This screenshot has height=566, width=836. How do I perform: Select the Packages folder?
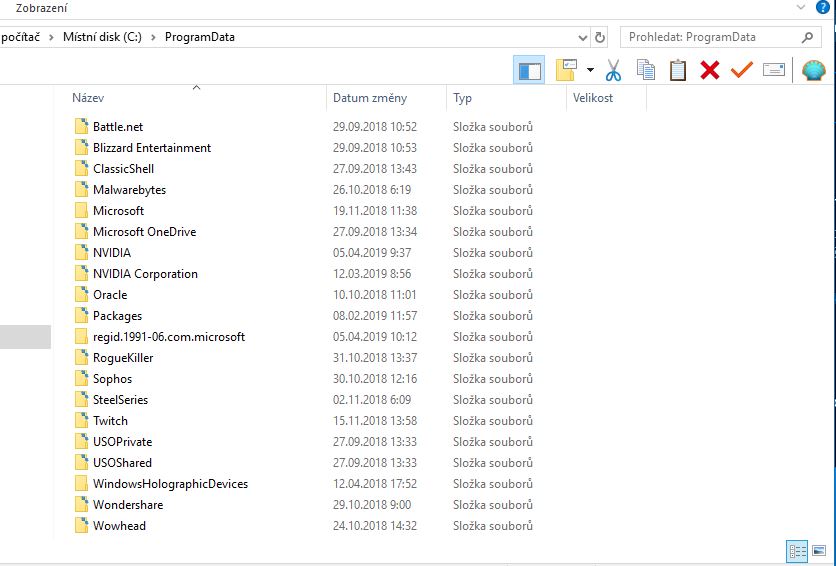click(x=117, y=316)
